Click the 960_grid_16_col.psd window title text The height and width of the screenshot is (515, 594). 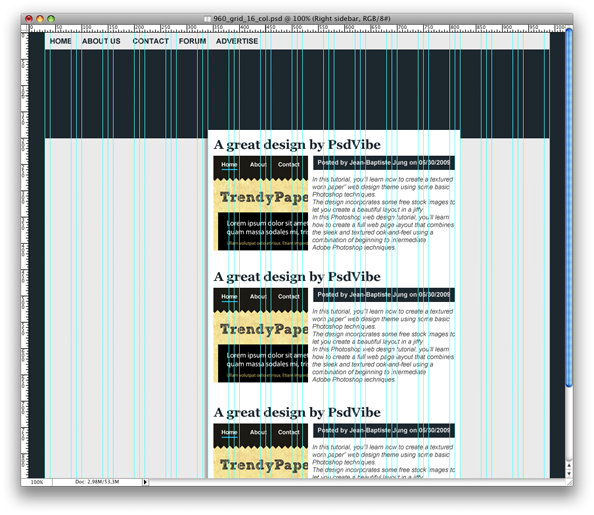coord(302,19)
